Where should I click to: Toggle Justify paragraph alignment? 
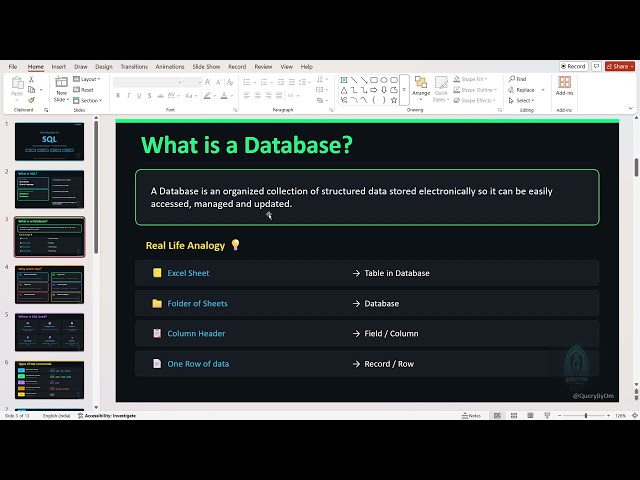279,96
